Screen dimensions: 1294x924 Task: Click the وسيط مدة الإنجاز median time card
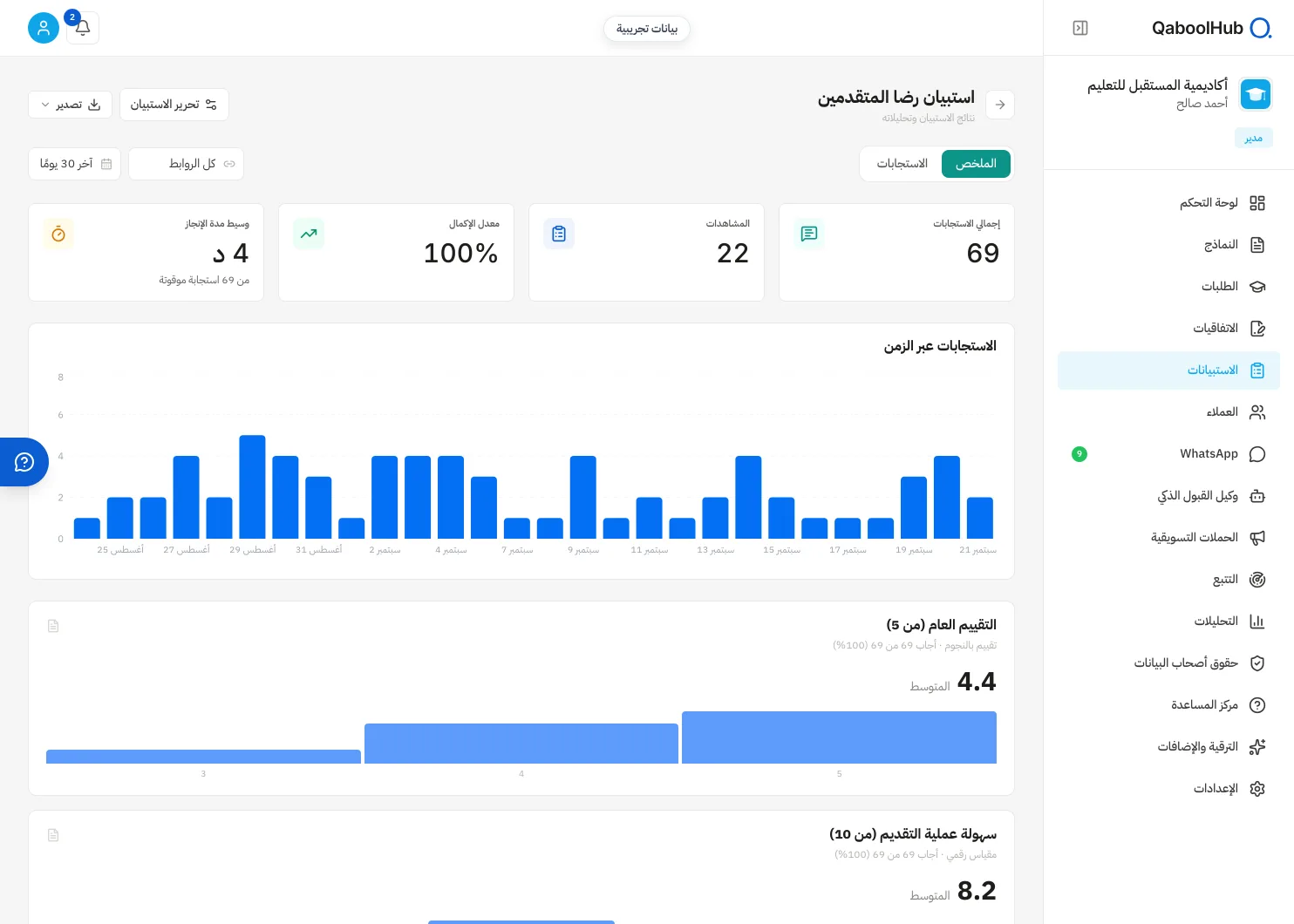pos(146,253)
